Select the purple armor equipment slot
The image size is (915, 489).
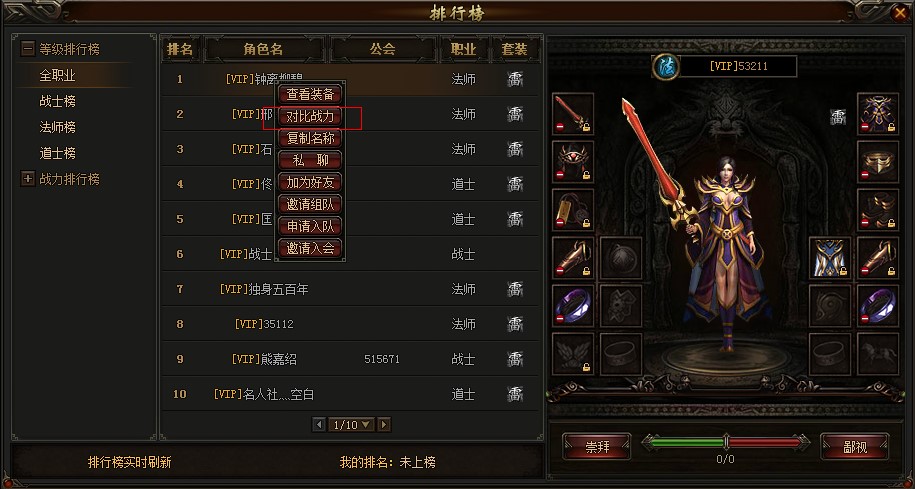[x=878, y=113]
